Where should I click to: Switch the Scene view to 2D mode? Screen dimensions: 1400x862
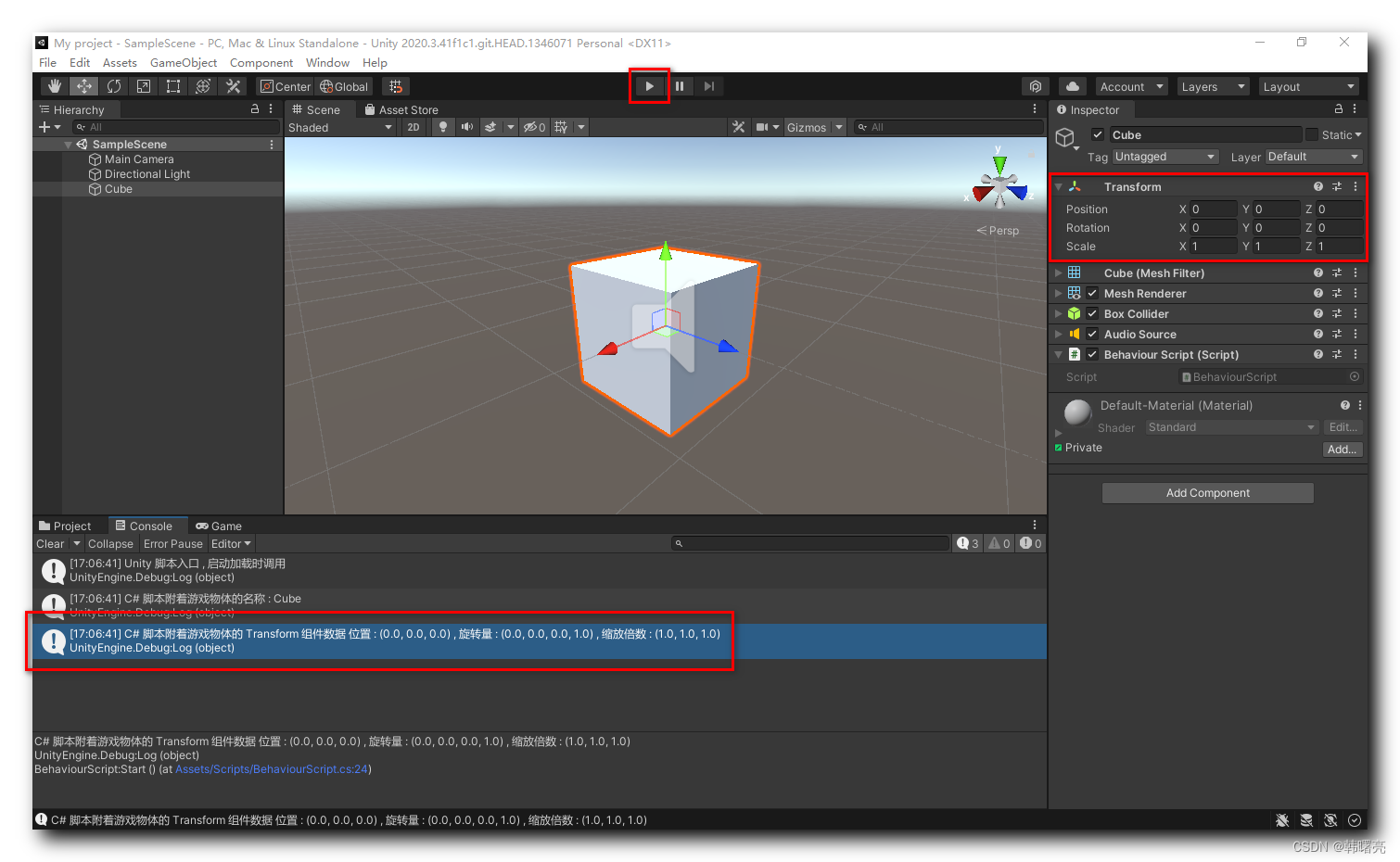coord(413,127)
